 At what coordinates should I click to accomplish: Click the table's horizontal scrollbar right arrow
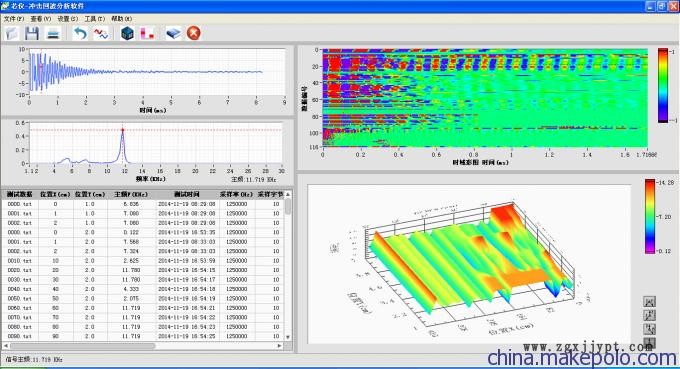280,346
